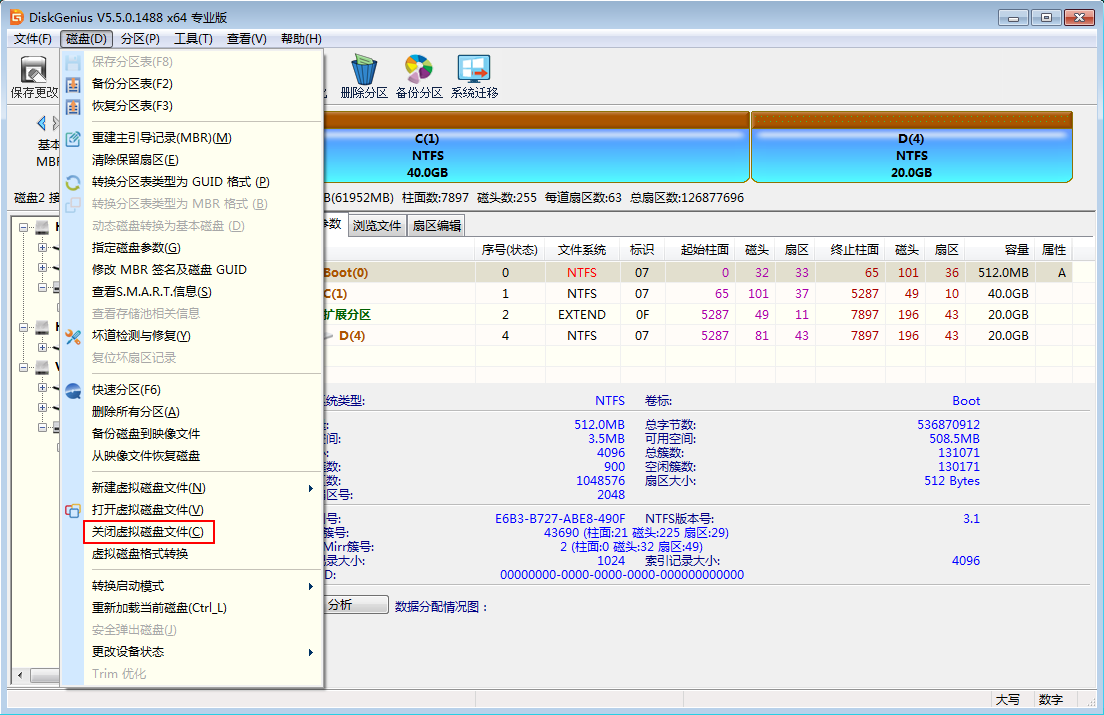Select the D(4) partition block in the disk map
The height and width of the screenshot is (715, 1104).
pos(910,155)
